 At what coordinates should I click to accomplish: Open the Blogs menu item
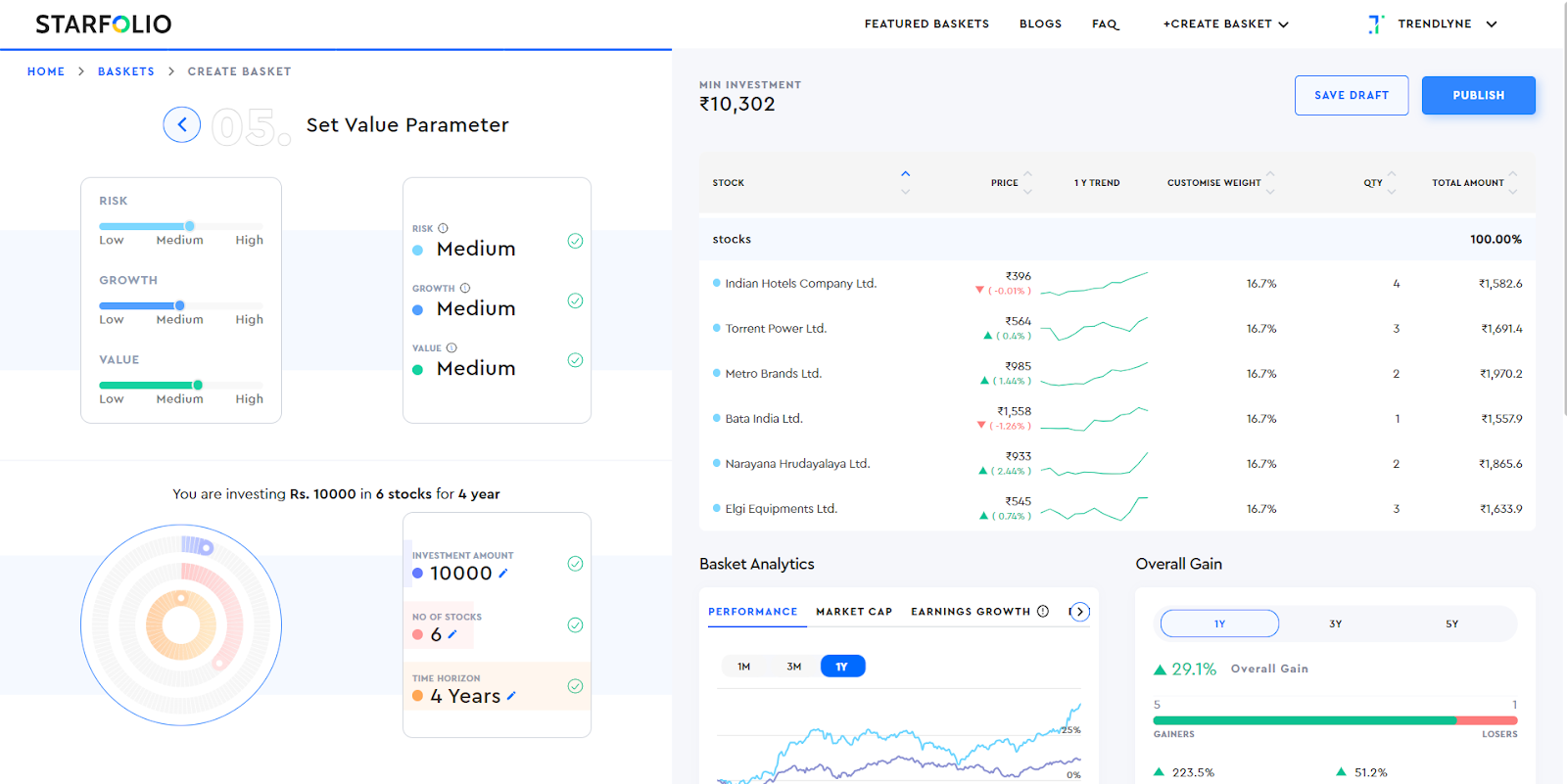(x=1040, y=24)
